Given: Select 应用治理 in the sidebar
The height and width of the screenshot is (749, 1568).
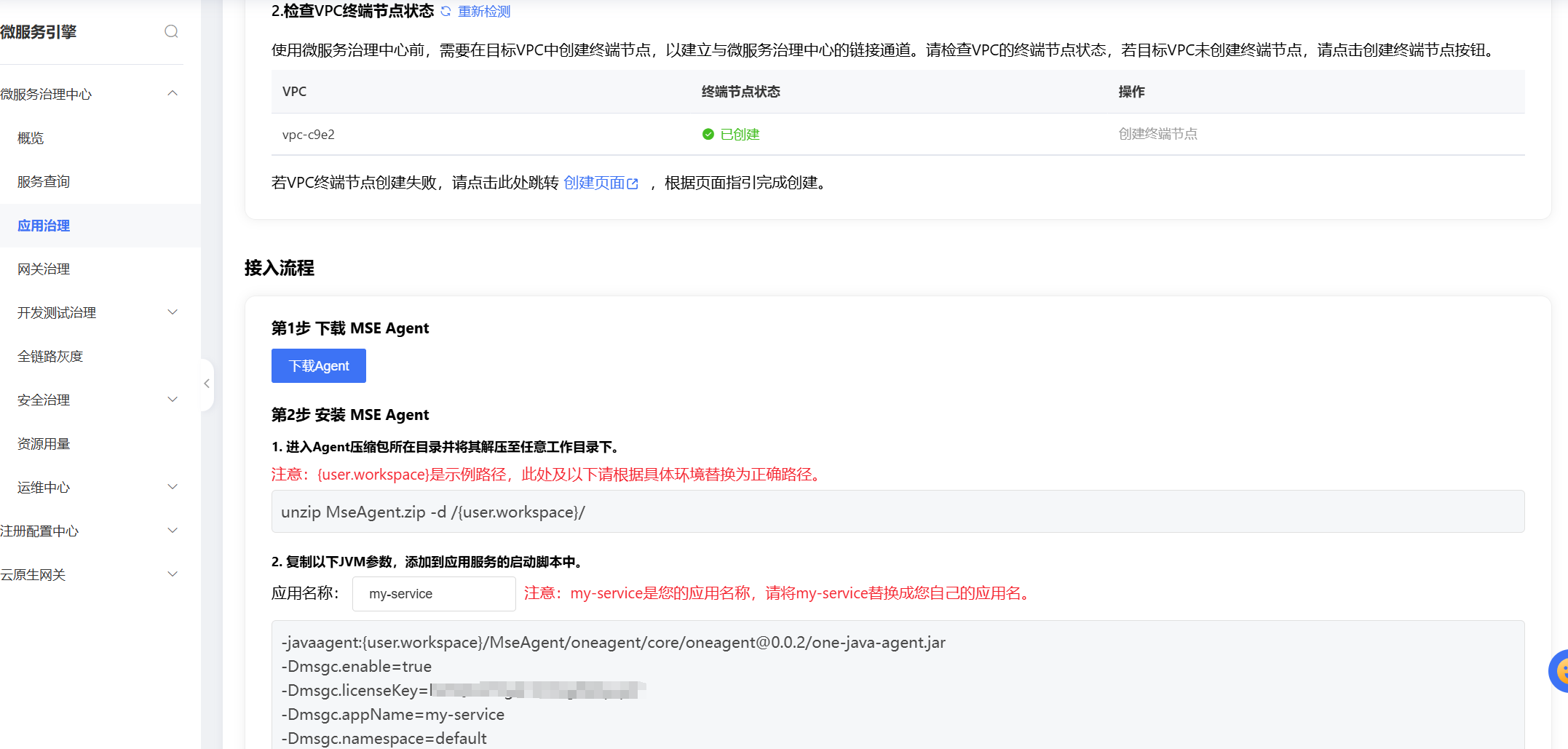Looking at the screenshot, I should (x=44, y=226).
